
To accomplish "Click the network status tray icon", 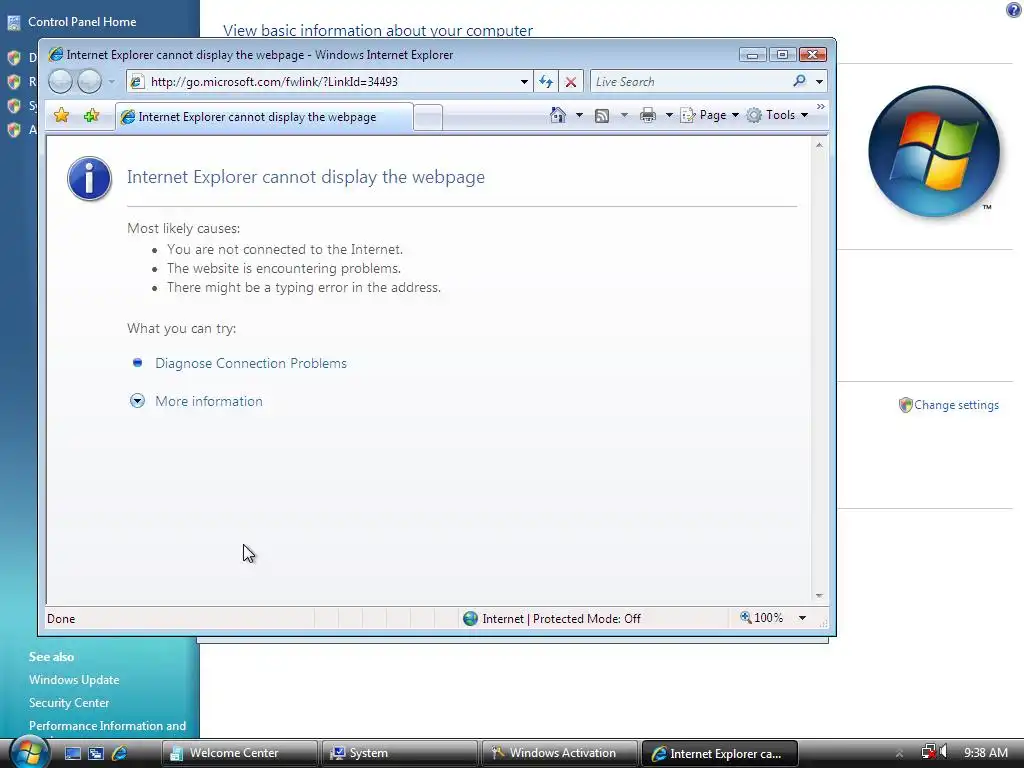I will point(928,752).
